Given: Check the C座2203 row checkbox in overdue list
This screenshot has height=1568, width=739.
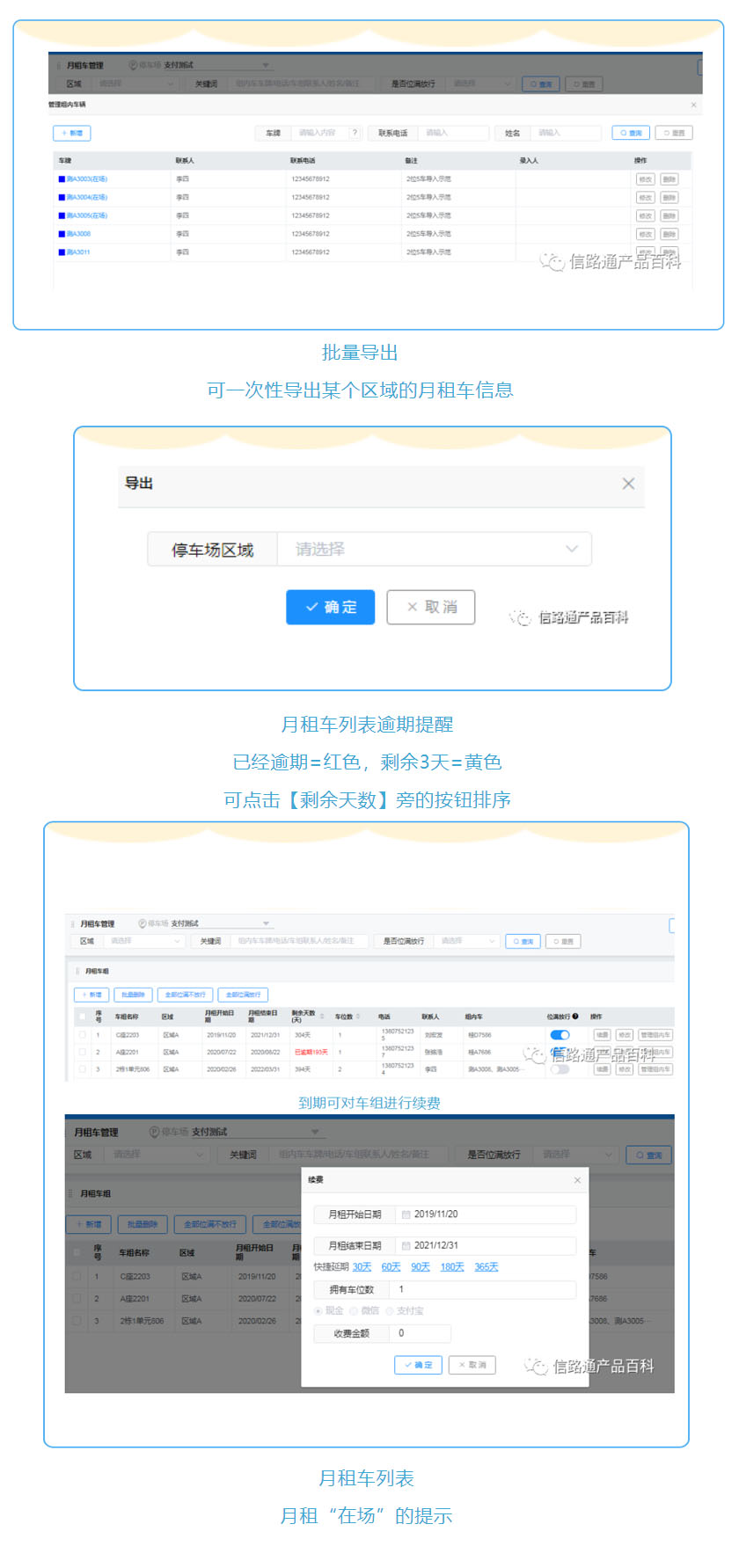Looking at the screenshot, I should tap(83, 1035).
